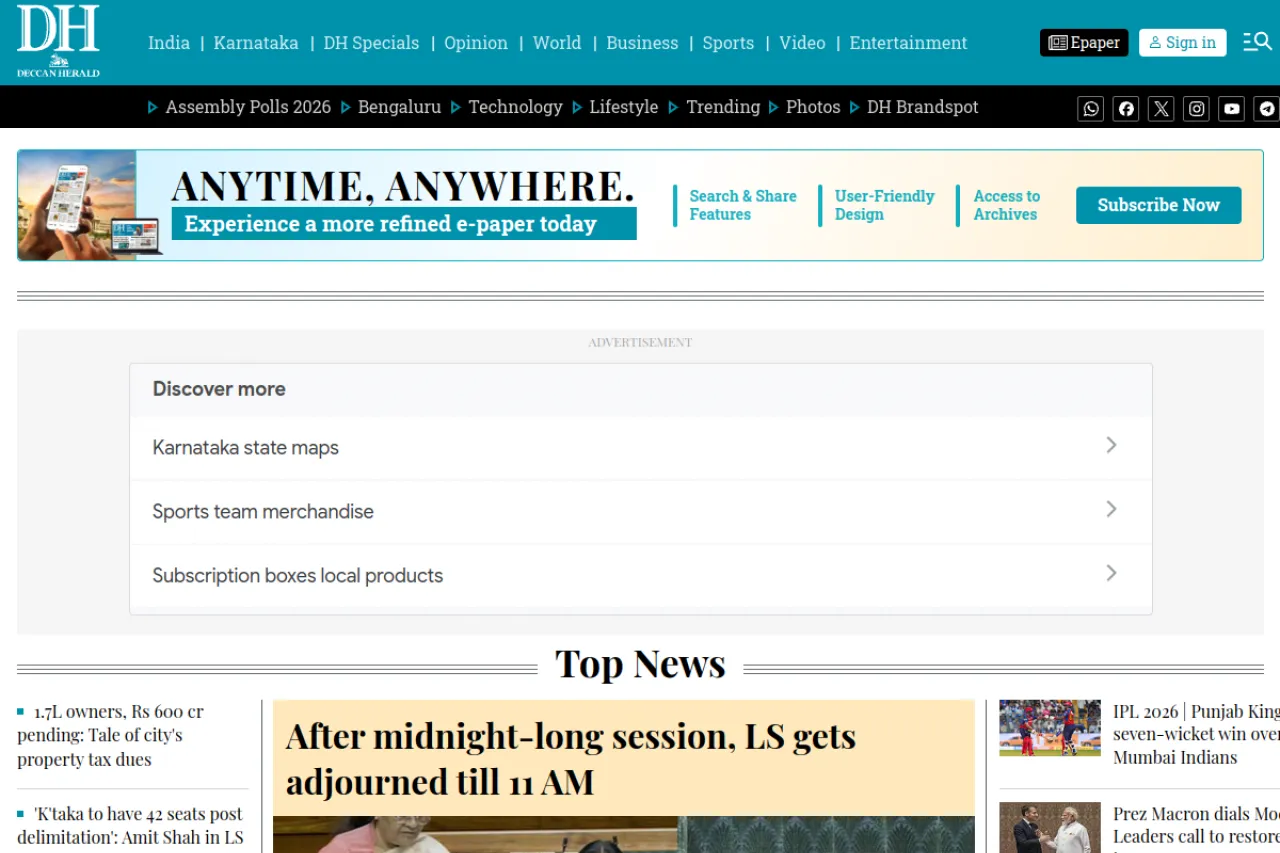
Task: Click the Top News section heading
Action: pos(640,664)
